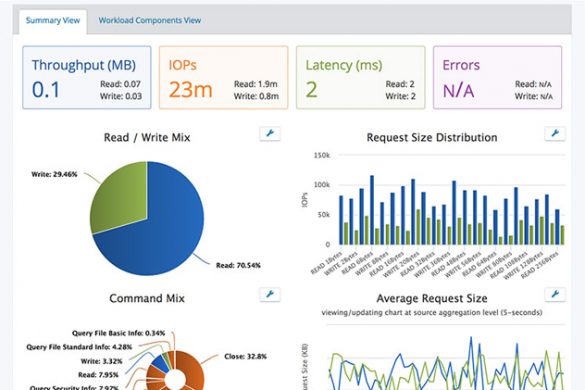Click 'Read: 70.54%' pie label
This screenshot has height=390, width=585.
click(x=238, y=265)
